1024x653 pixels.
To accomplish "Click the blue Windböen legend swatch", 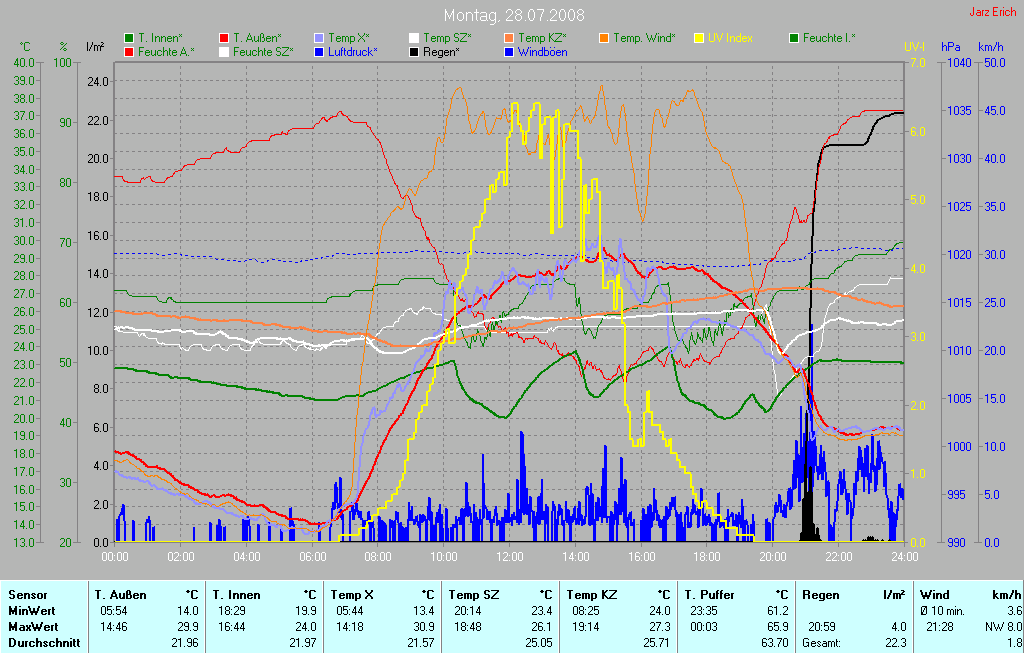I will (x=509, y=52).
